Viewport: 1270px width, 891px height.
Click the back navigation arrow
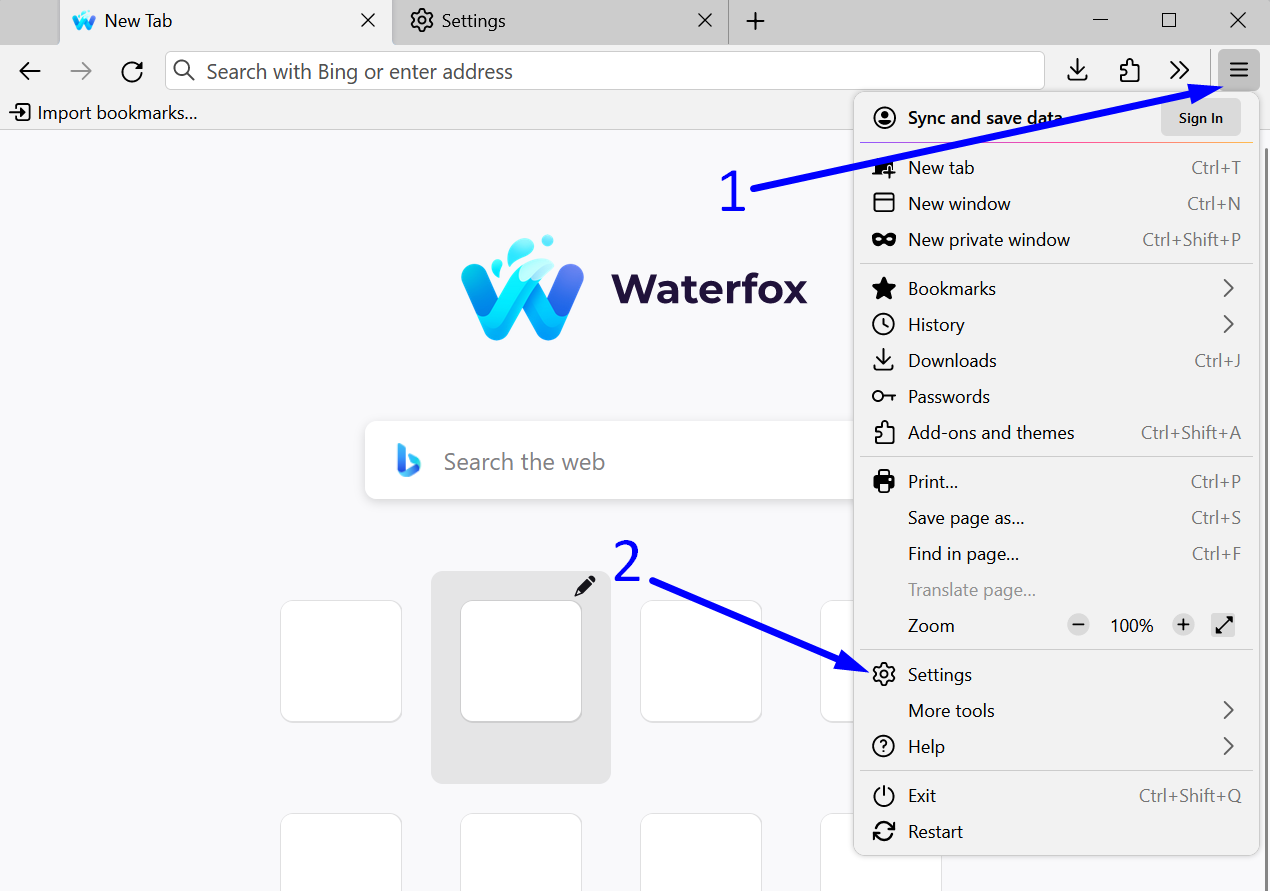pos(30,71)
